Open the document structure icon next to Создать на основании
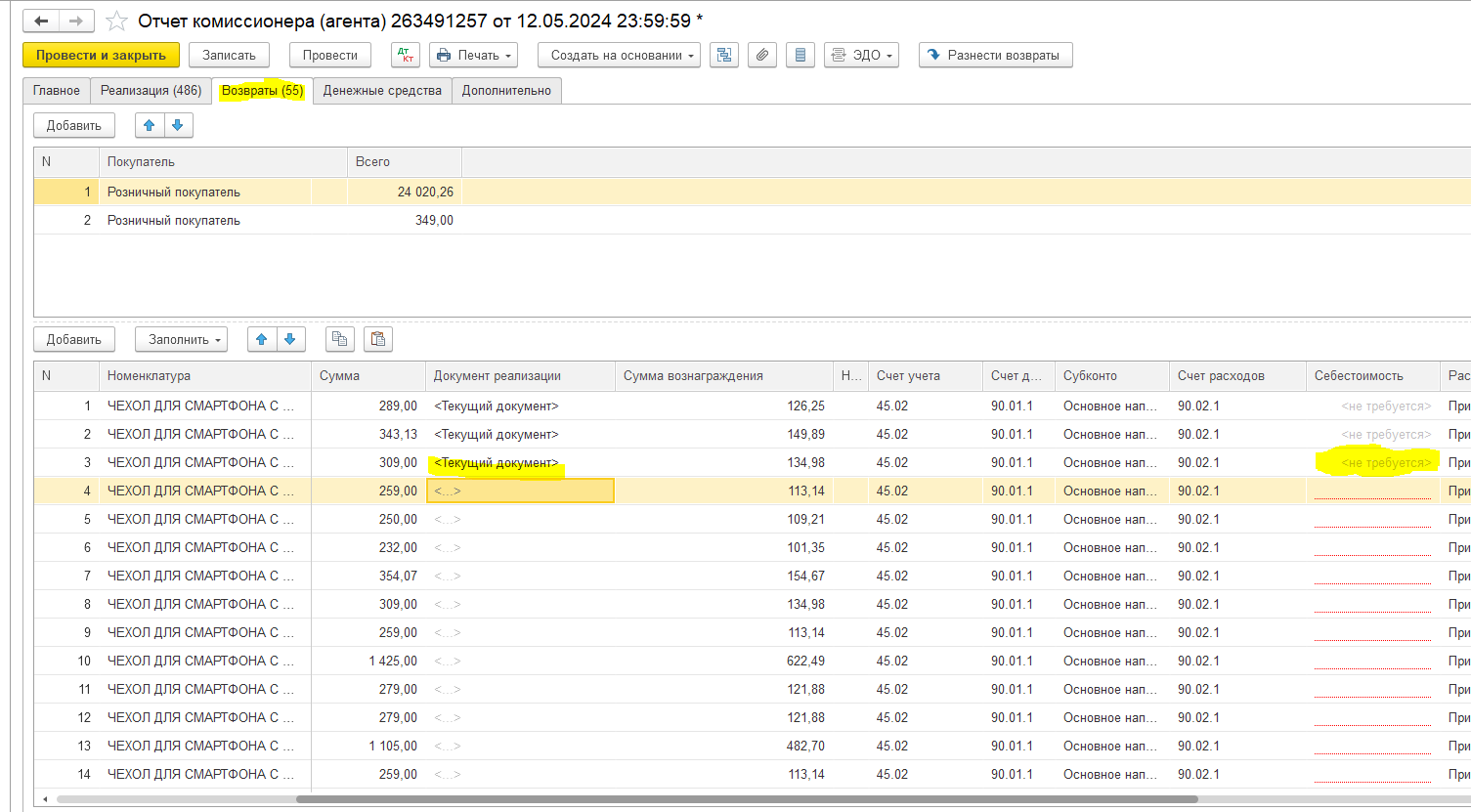Image resolution: width=1471 pixels, height=812 pixels. [724, 56]
